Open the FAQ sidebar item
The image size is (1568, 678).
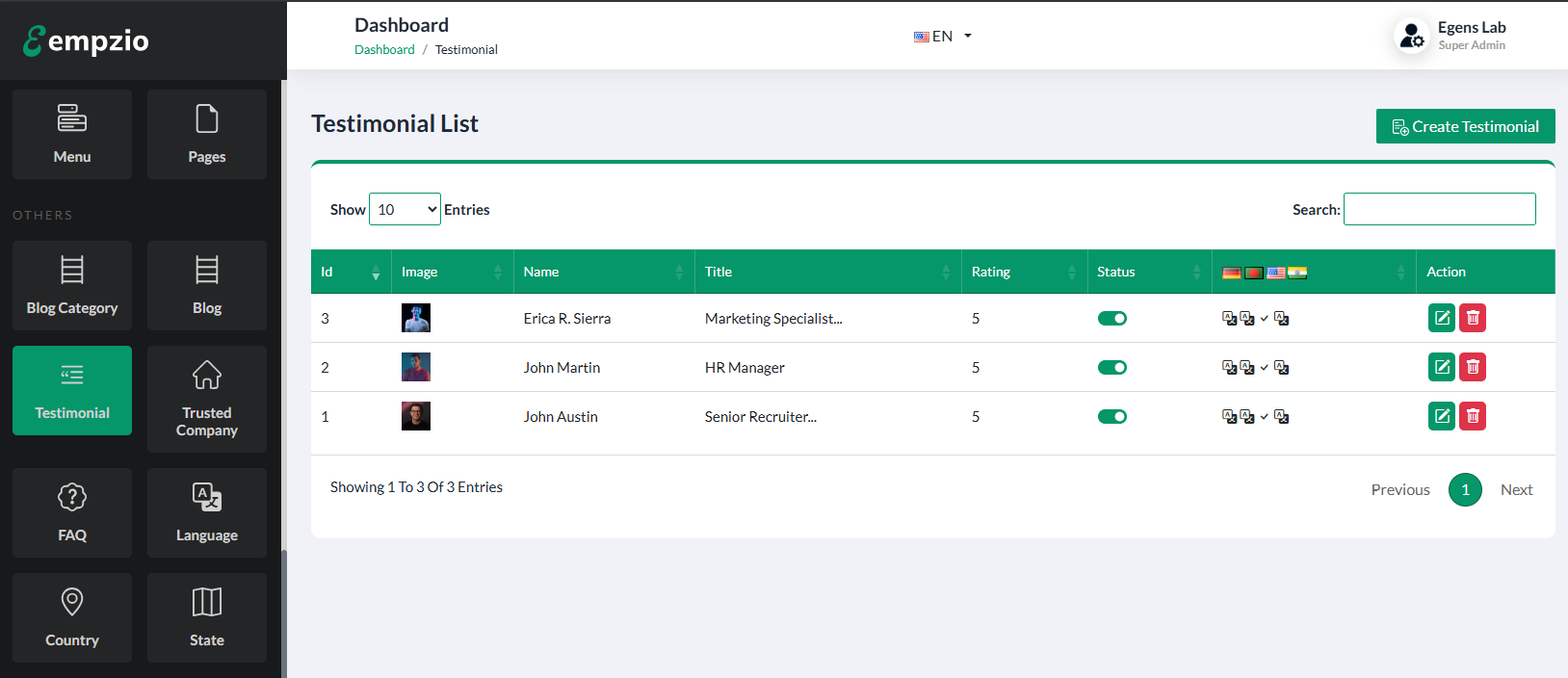click(x=72, y=512)
